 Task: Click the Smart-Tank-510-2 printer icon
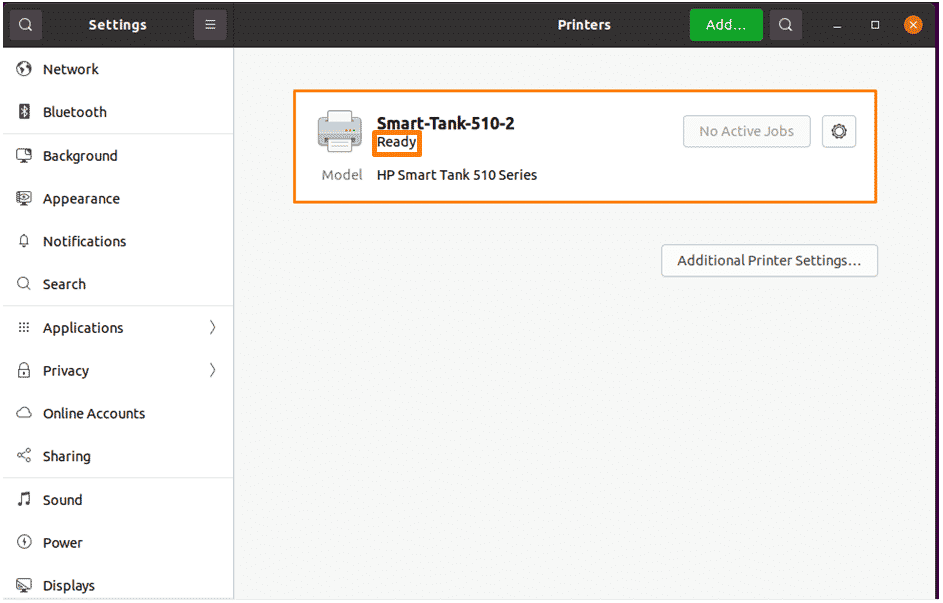[x=340, y=131]
